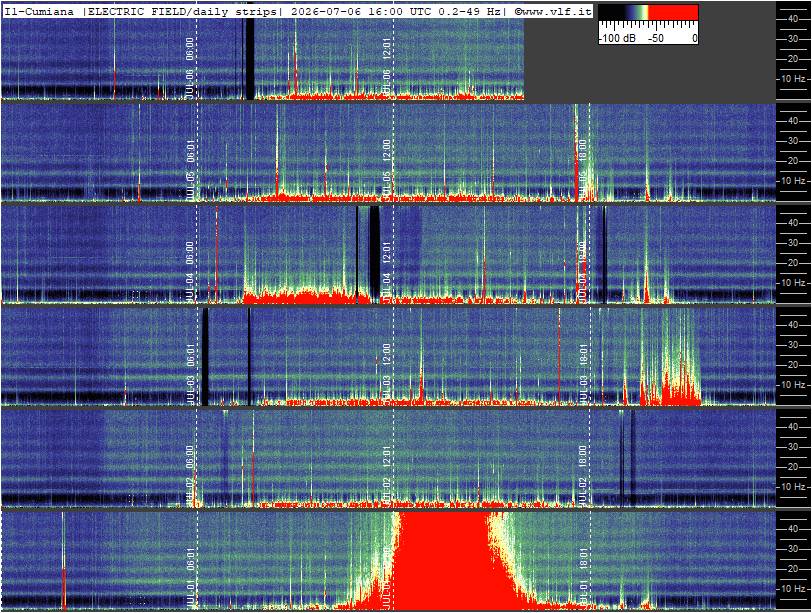This screenshot has width=812, height=613.
Task: Select the 18:01 JUL 03 time marker
Action: coord(583,372)
